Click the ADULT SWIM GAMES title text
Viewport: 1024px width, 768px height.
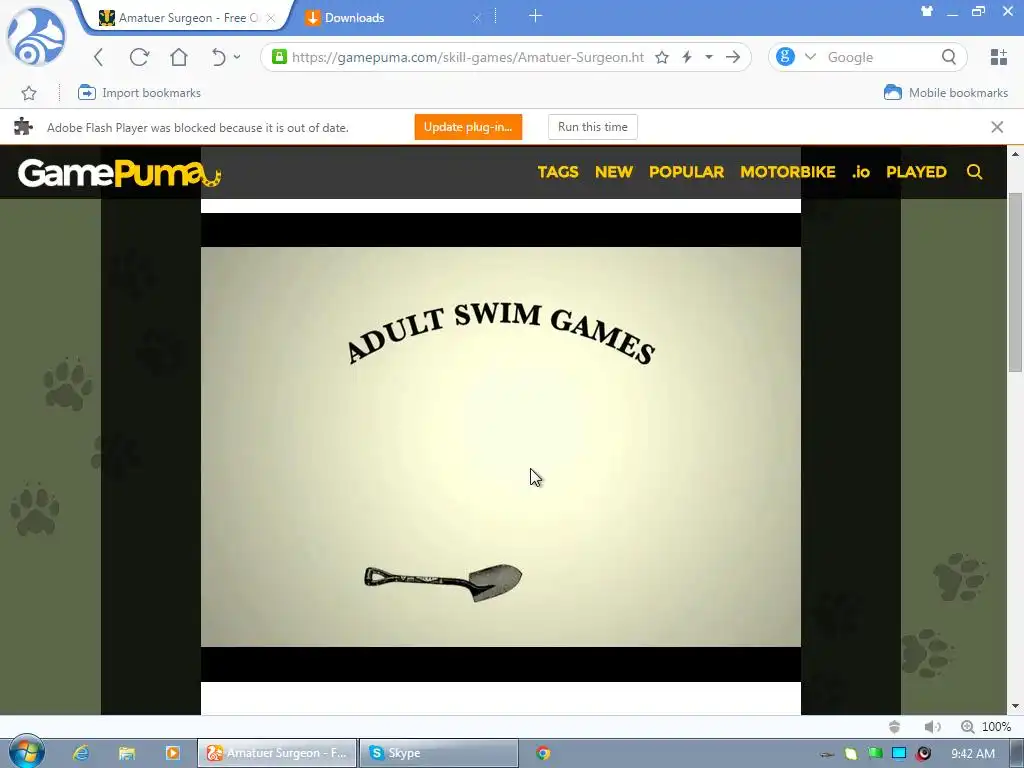(500, 333)
